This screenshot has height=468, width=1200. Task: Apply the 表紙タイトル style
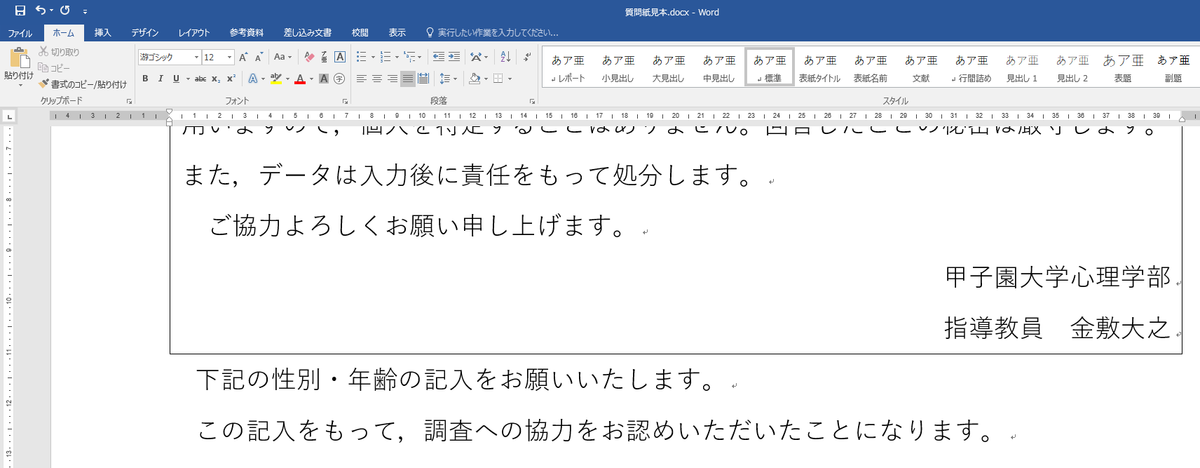pyautogui.click(x=820, y=66)
